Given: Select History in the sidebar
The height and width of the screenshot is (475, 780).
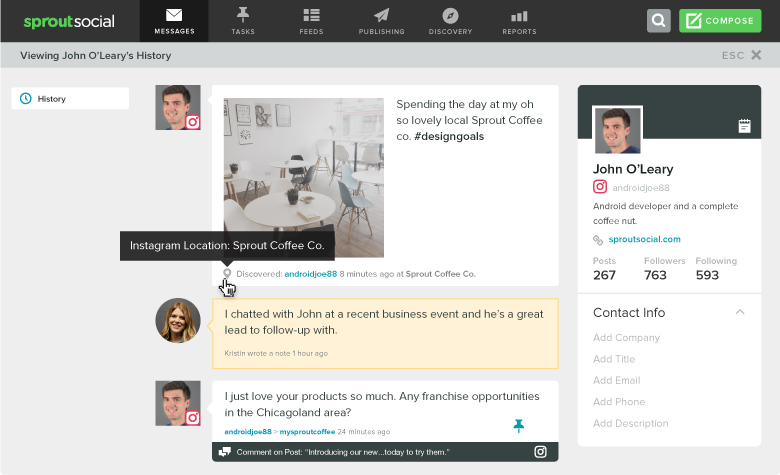Looking at the screenshot, I should tap(70, 98).
